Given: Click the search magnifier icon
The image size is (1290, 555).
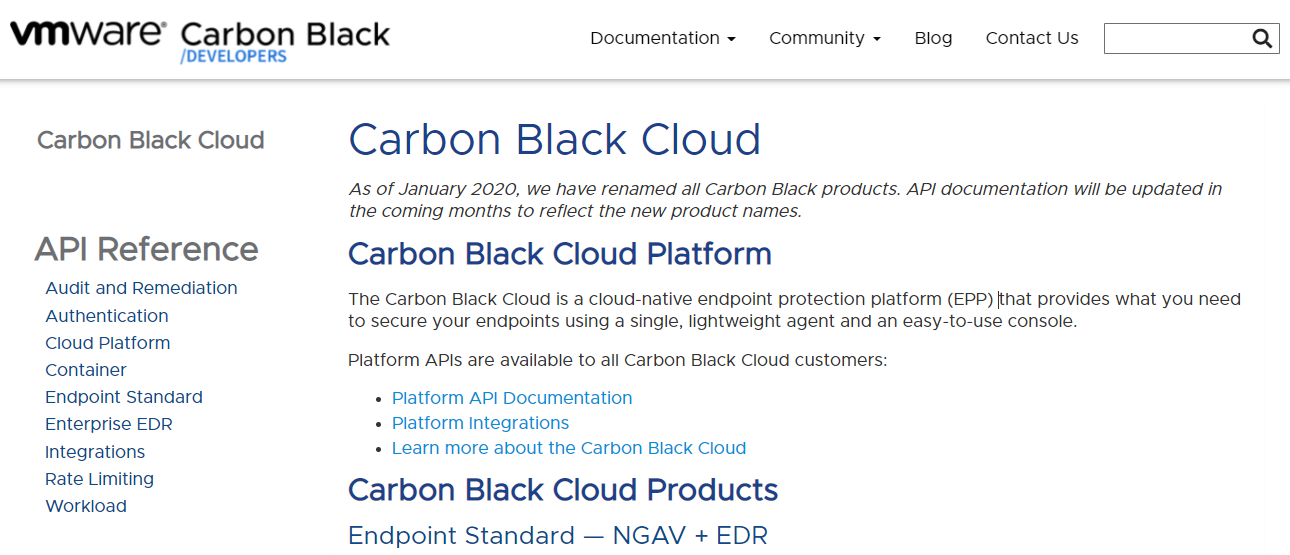Looking at the screenshot, I should pyautogui.click(x=1262, y=39).
